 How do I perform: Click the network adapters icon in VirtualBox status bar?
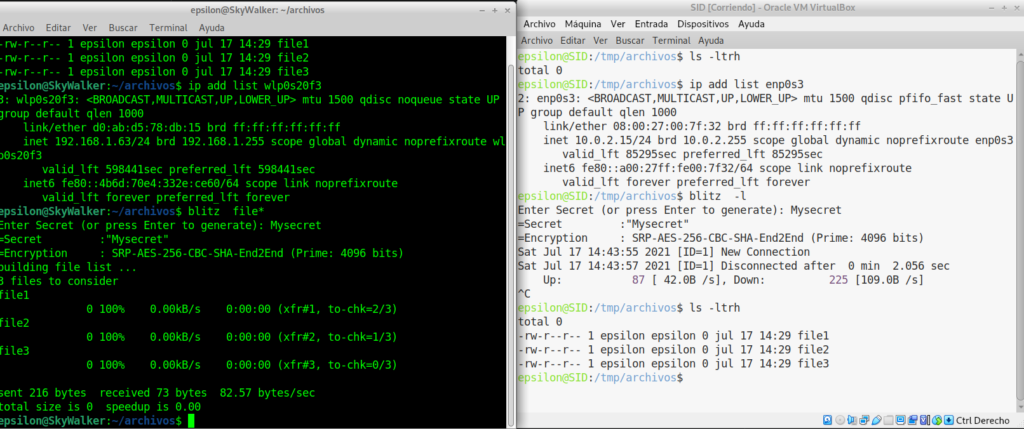click(x=864, y=420)
